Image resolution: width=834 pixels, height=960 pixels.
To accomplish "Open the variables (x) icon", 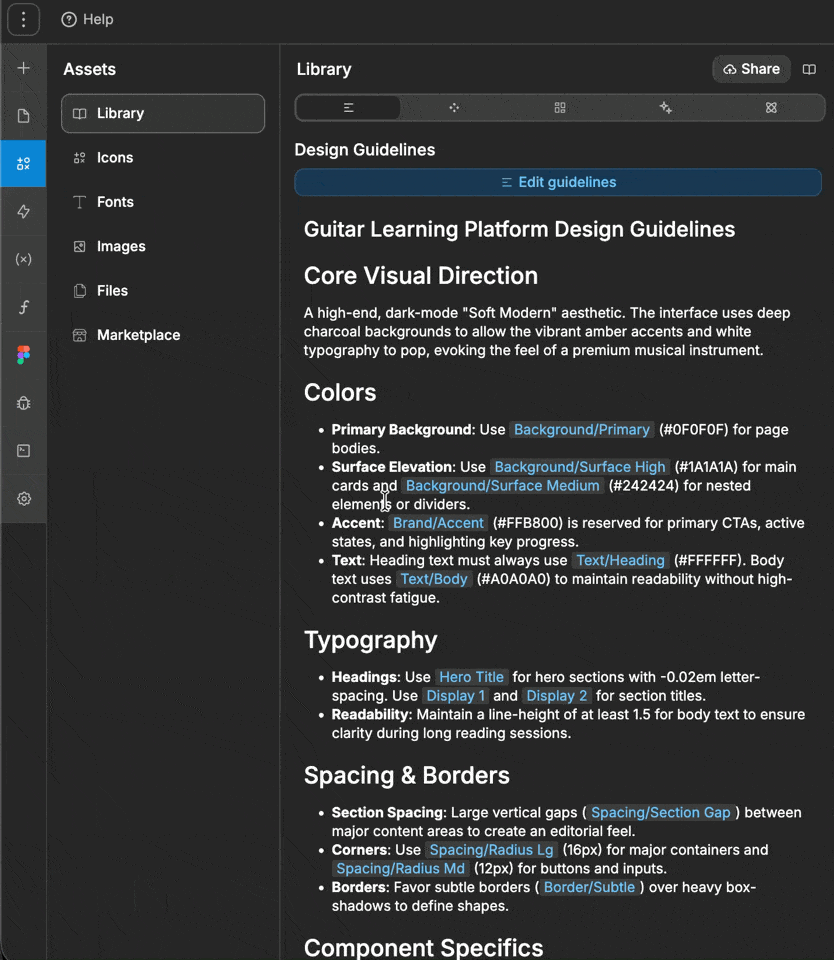I will tap(23, 259).
